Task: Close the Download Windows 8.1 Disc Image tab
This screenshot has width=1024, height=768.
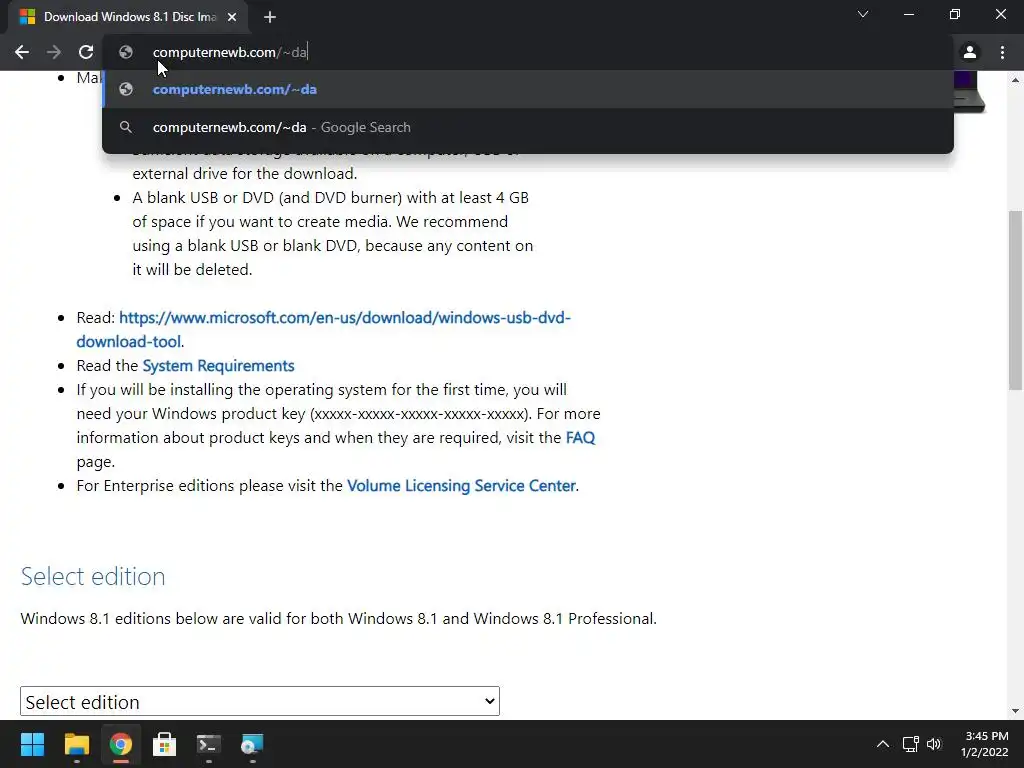Action: click(x=232, y=17)
